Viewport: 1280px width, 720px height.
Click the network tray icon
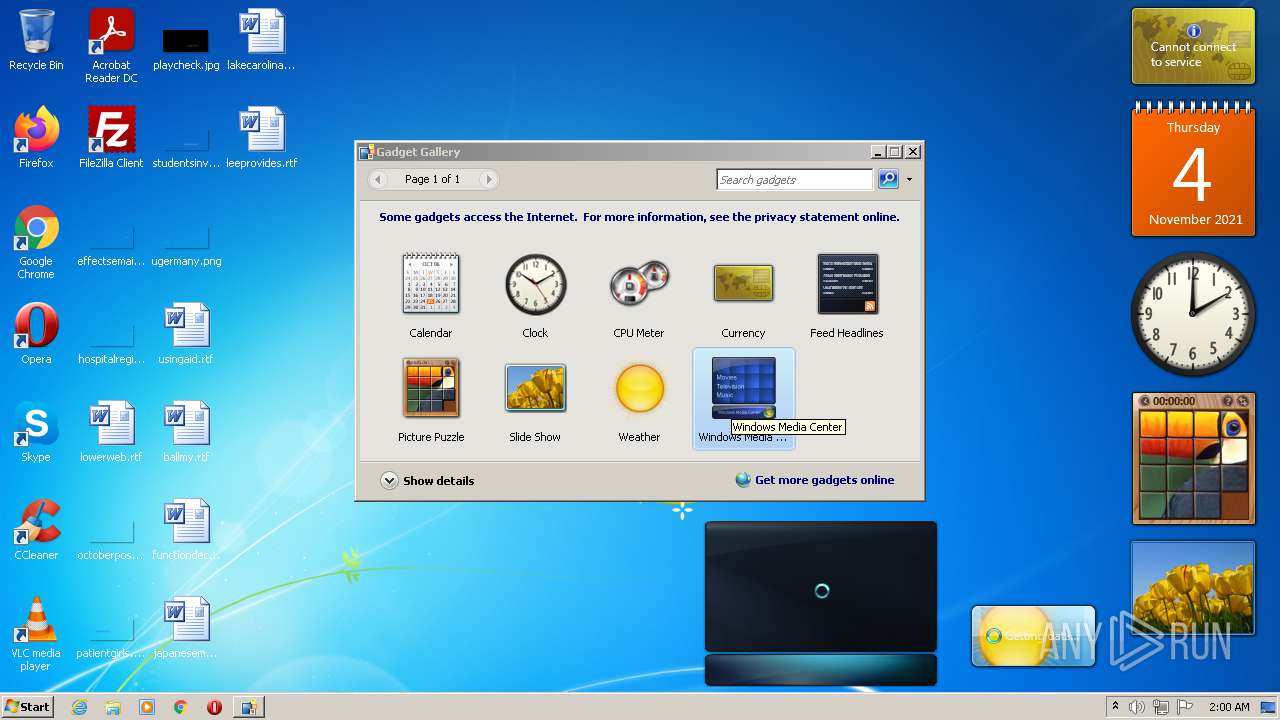(1161, 707)
